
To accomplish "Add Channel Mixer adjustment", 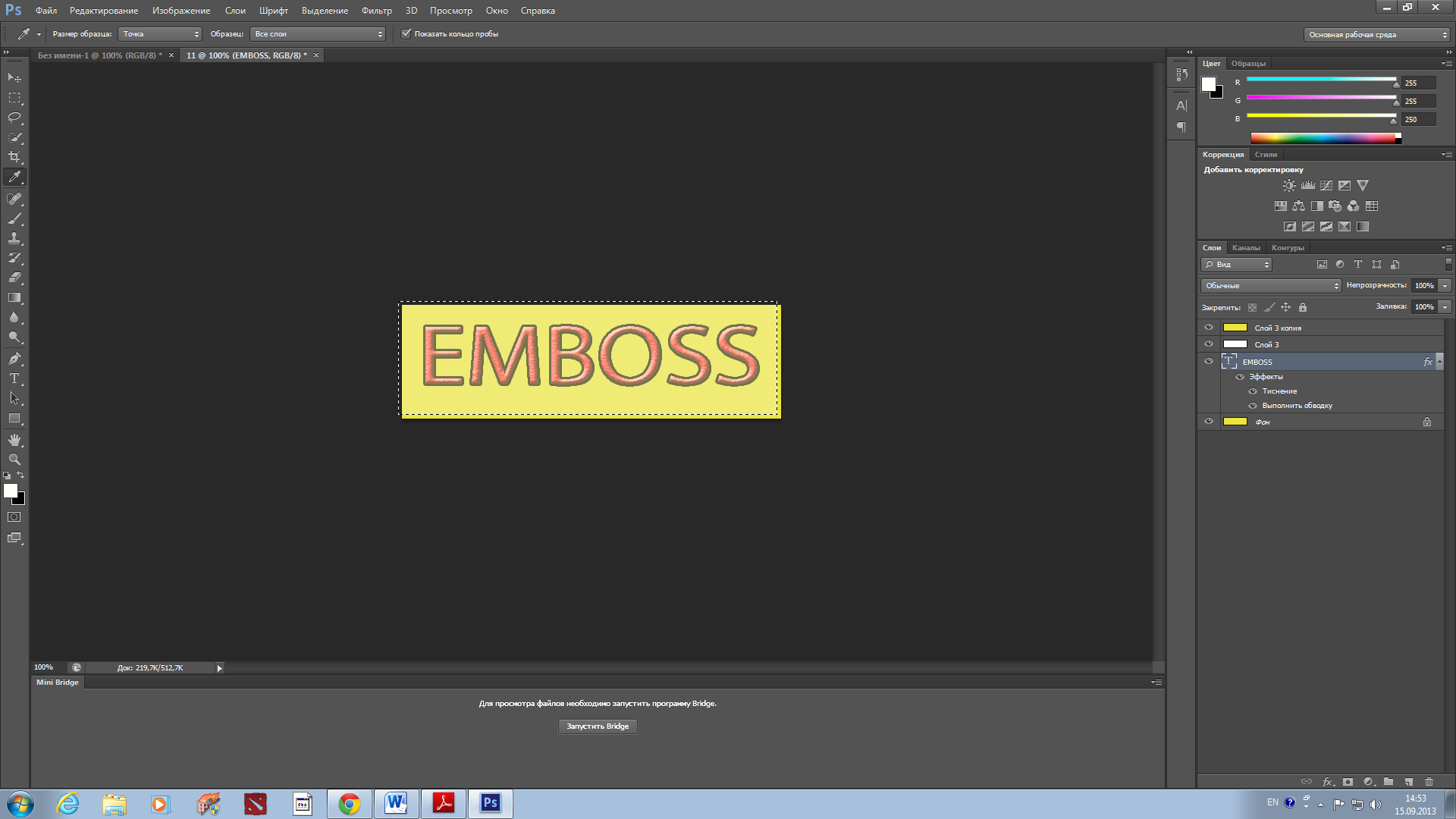I will point(1354,206).
